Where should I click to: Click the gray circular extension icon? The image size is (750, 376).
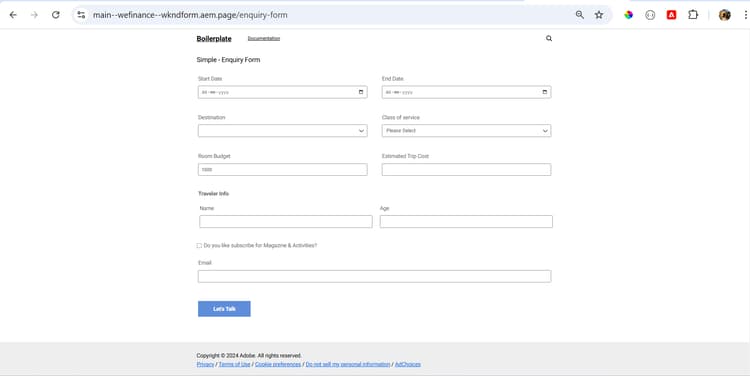[650, 15]
